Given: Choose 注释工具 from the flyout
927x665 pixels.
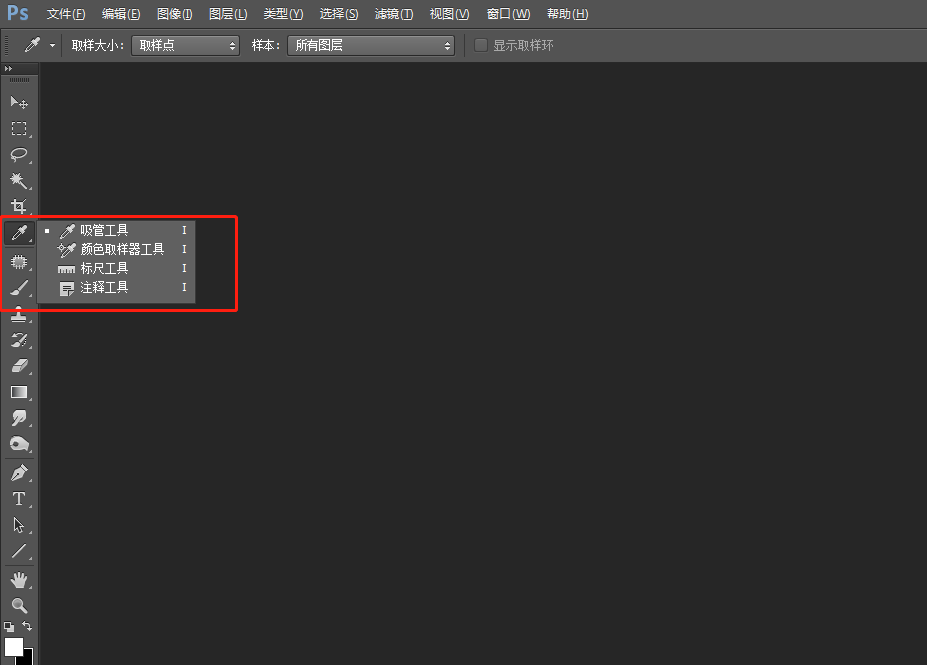Looking at the screenshot, I should click(116, 287).
